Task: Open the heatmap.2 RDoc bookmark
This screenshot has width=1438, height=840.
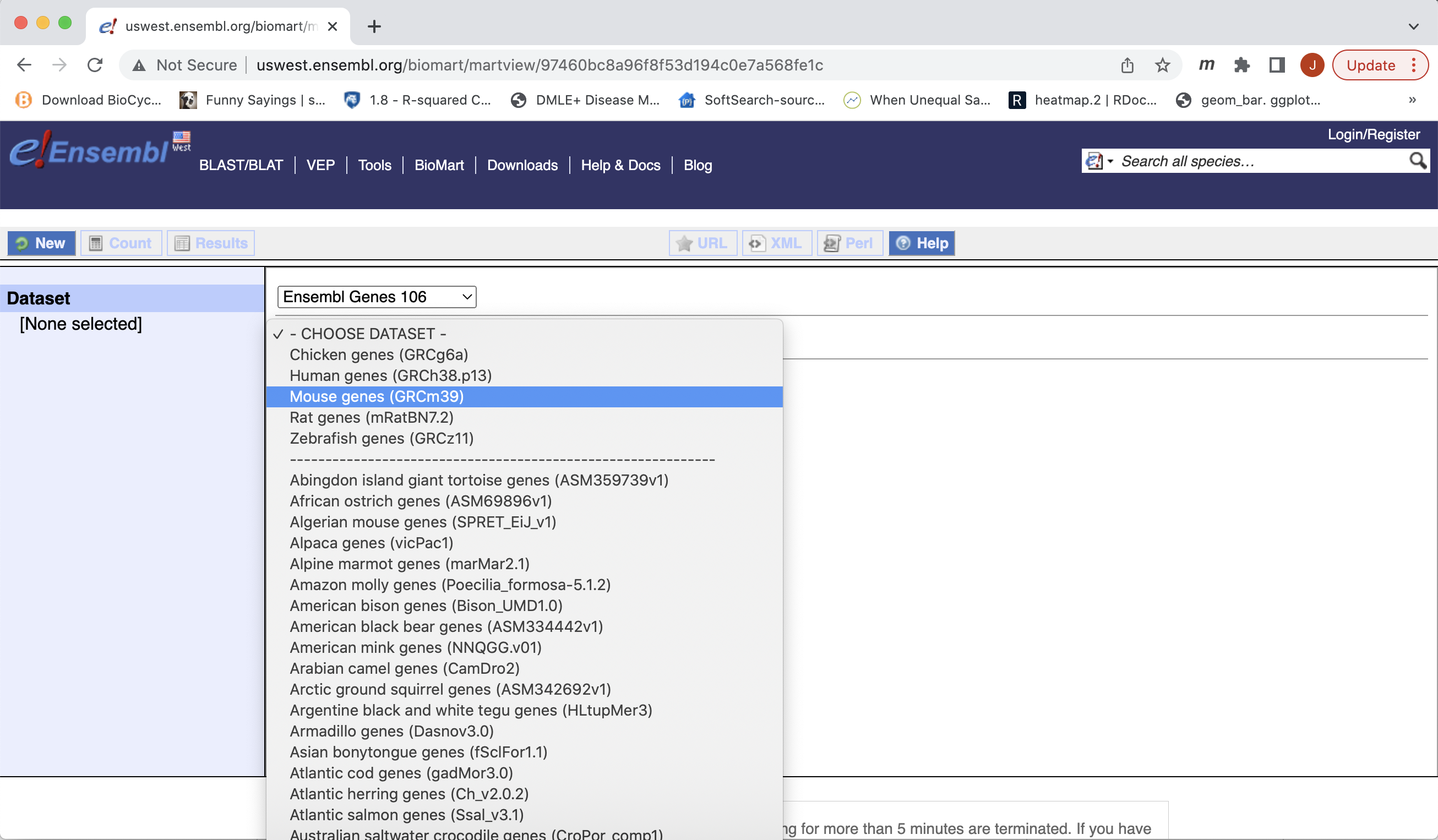Action: pyautogui.click(x=1082, y=100)
